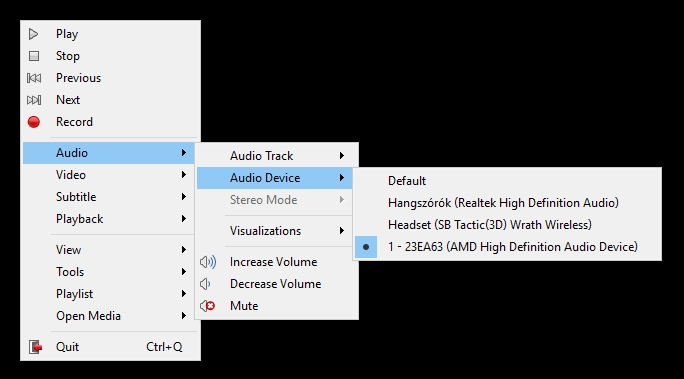This screenshot has width=684, height=379.
Task: Click the Increase Volume speaker icon
Action: click(208, 262)
